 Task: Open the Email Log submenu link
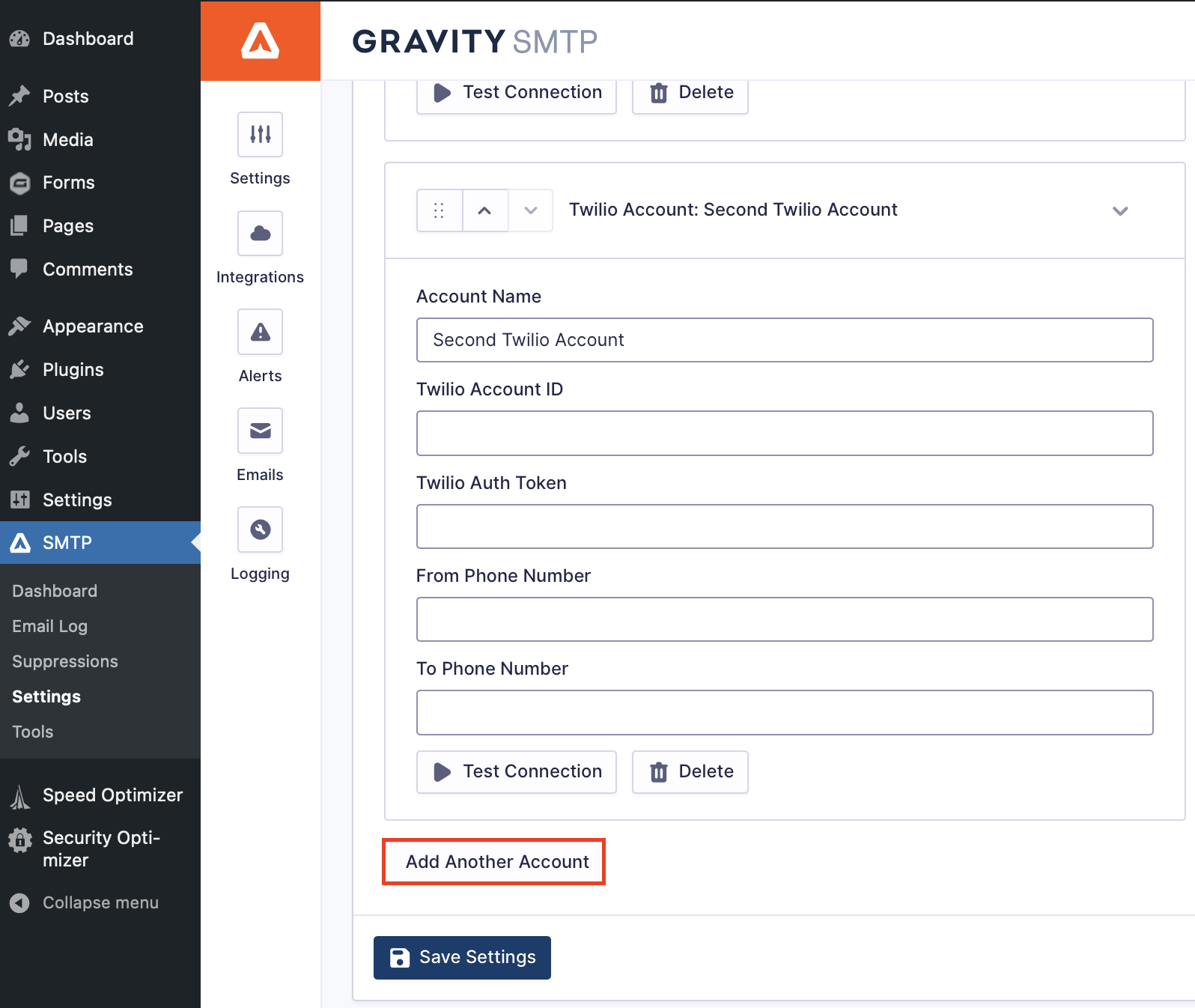coord(49,626)
